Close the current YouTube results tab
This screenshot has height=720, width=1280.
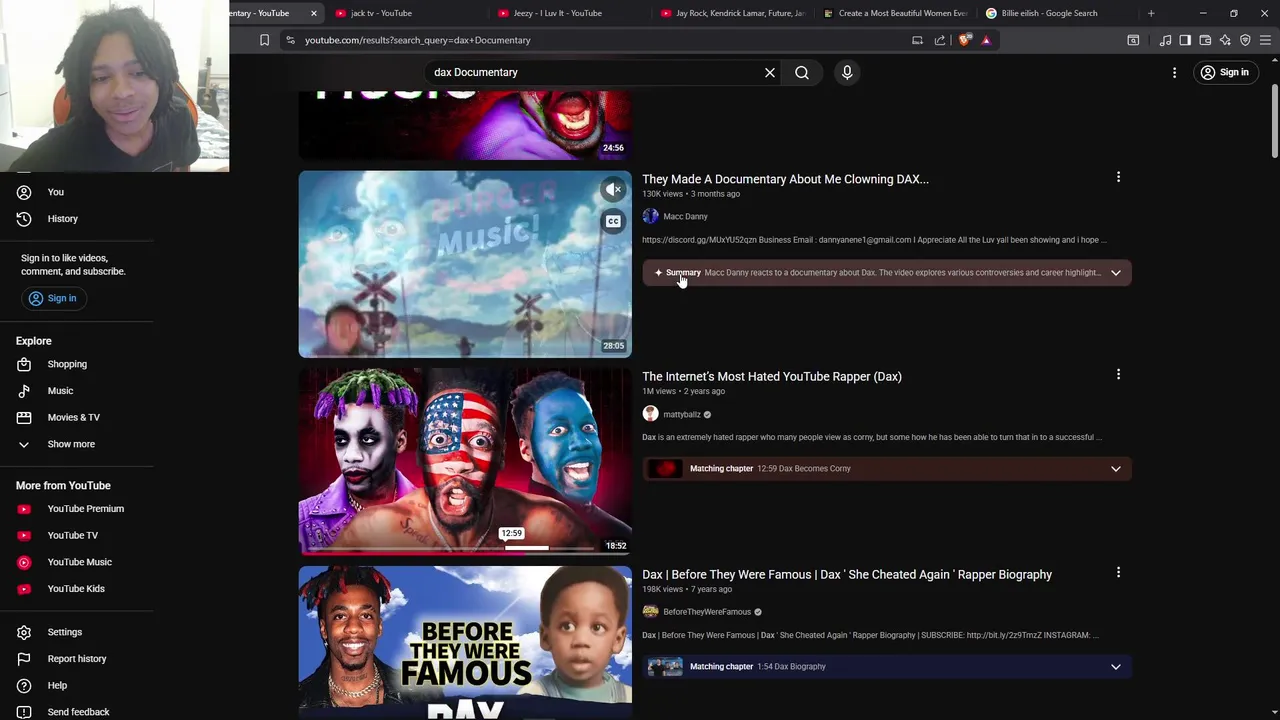tap(314, 13)
